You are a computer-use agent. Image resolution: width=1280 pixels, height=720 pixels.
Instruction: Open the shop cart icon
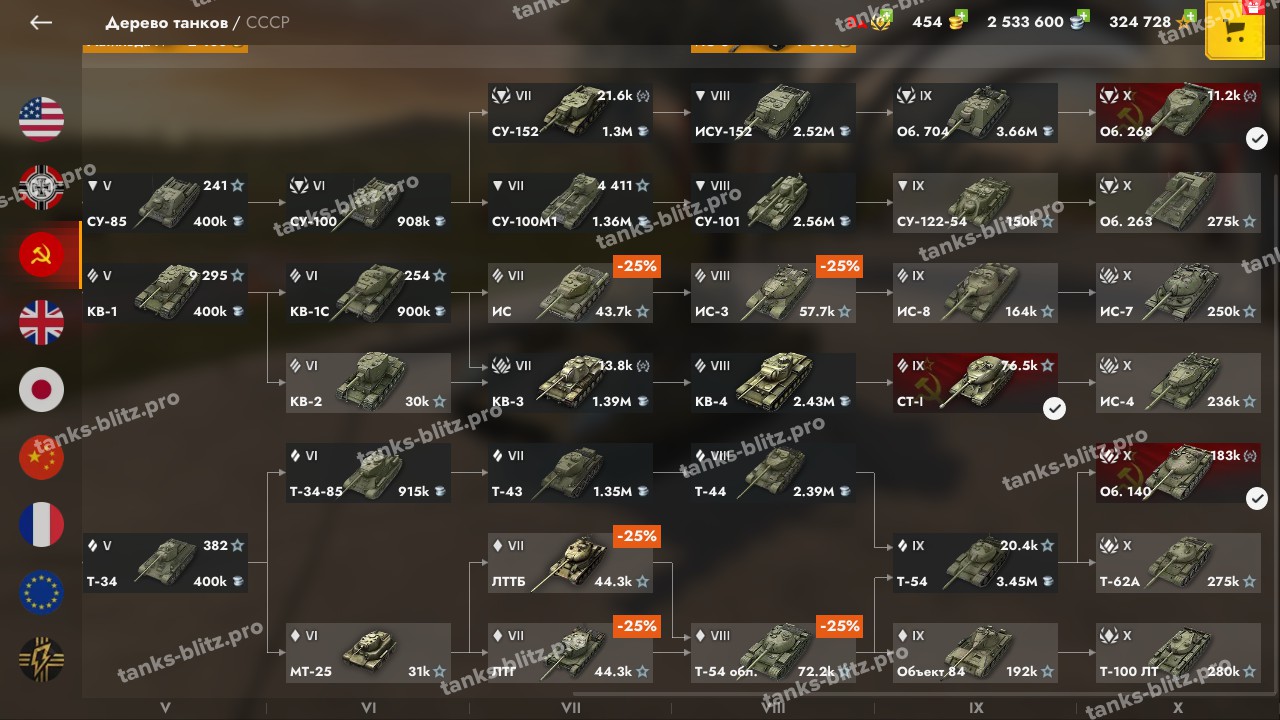(1235, 31)
